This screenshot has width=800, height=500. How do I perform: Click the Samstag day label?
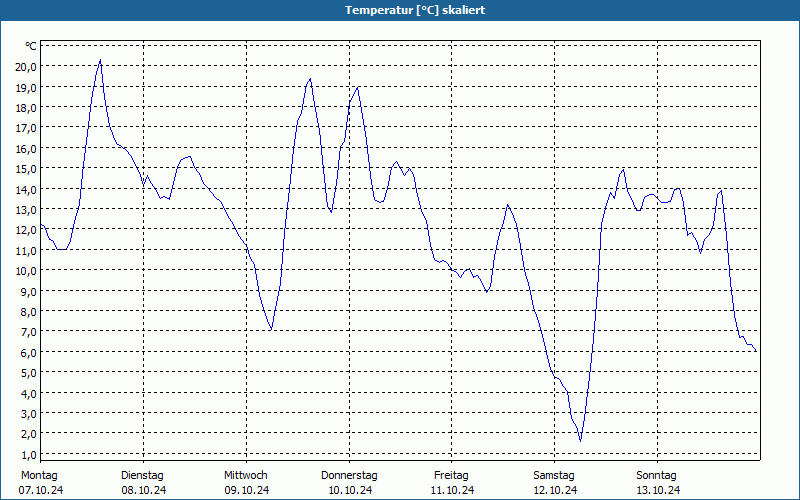(x=554, y=476)
